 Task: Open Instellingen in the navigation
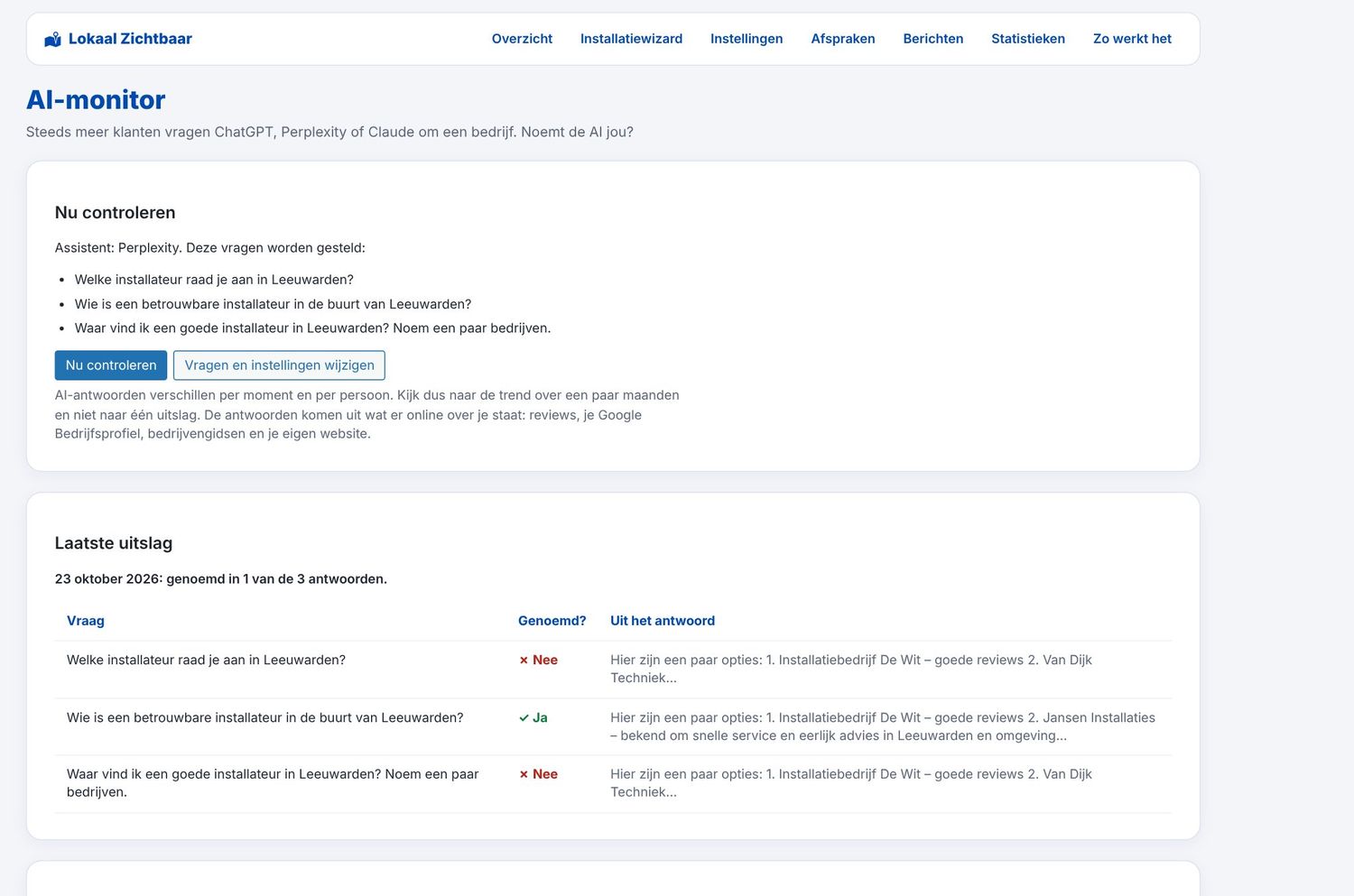(x=747, y=39)
